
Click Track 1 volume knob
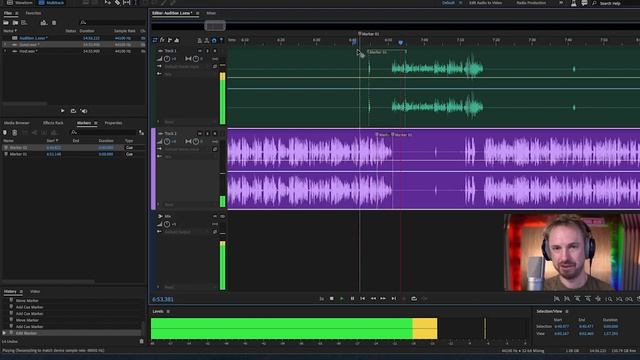tap(167, 59)
